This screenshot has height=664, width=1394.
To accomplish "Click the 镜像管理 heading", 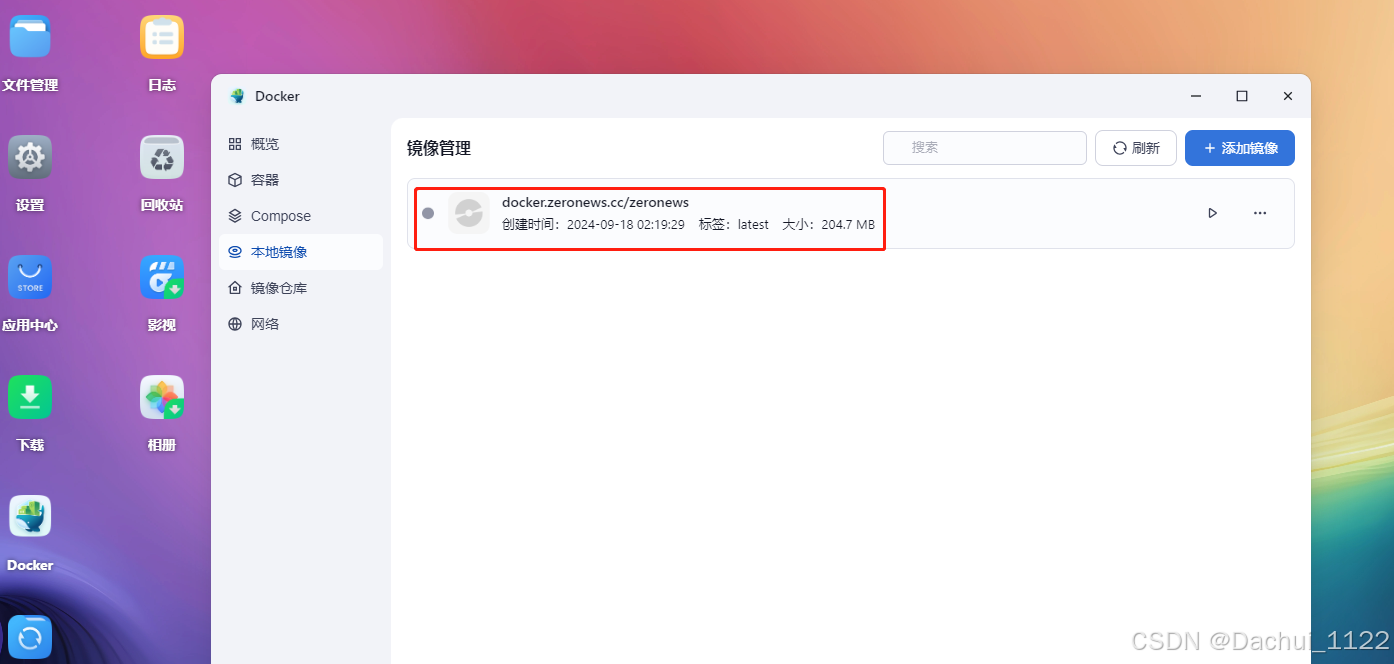I will [439, 148].
